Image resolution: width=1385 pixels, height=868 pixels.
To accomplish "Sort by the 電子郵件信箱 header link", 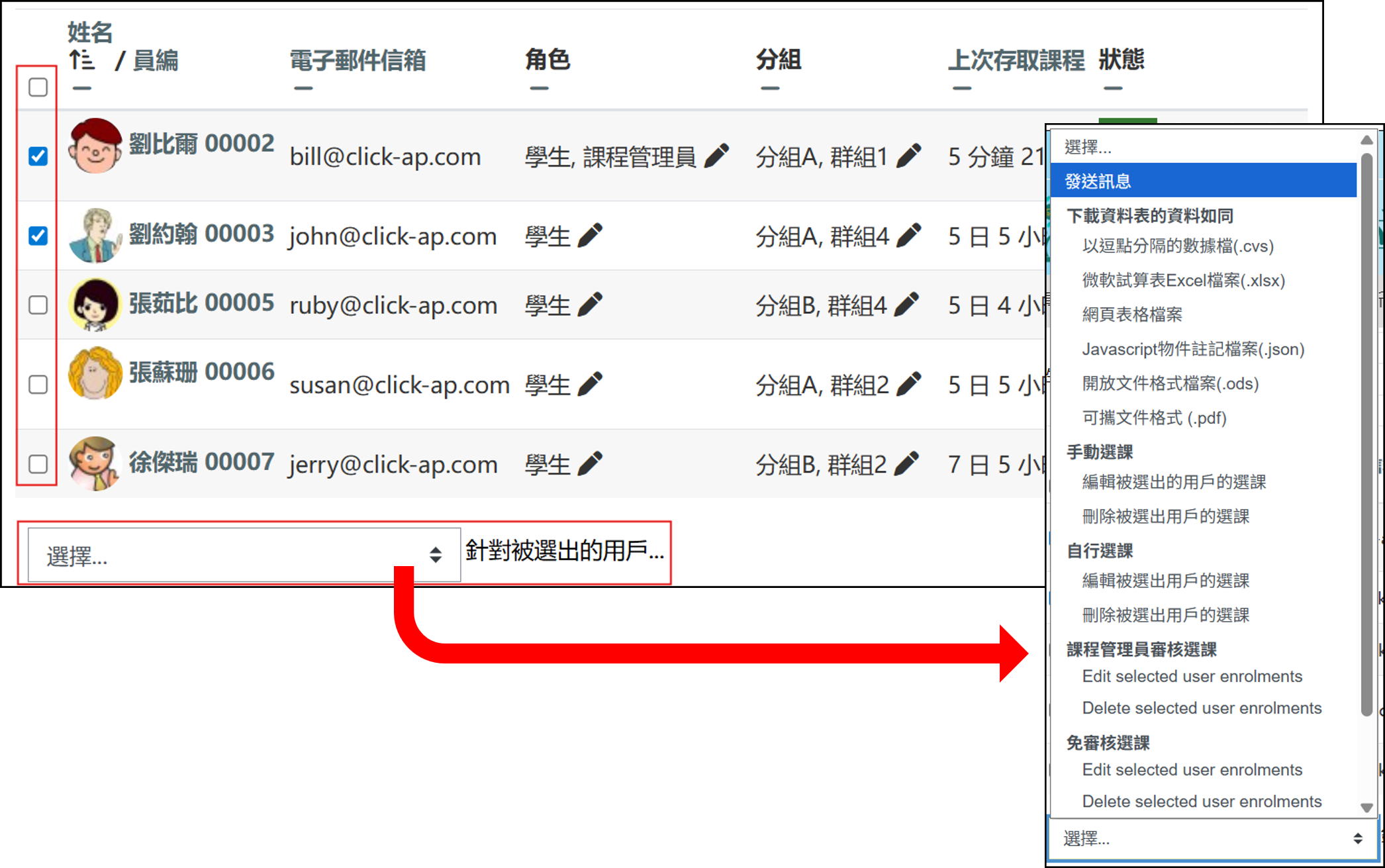I will 358,60.
